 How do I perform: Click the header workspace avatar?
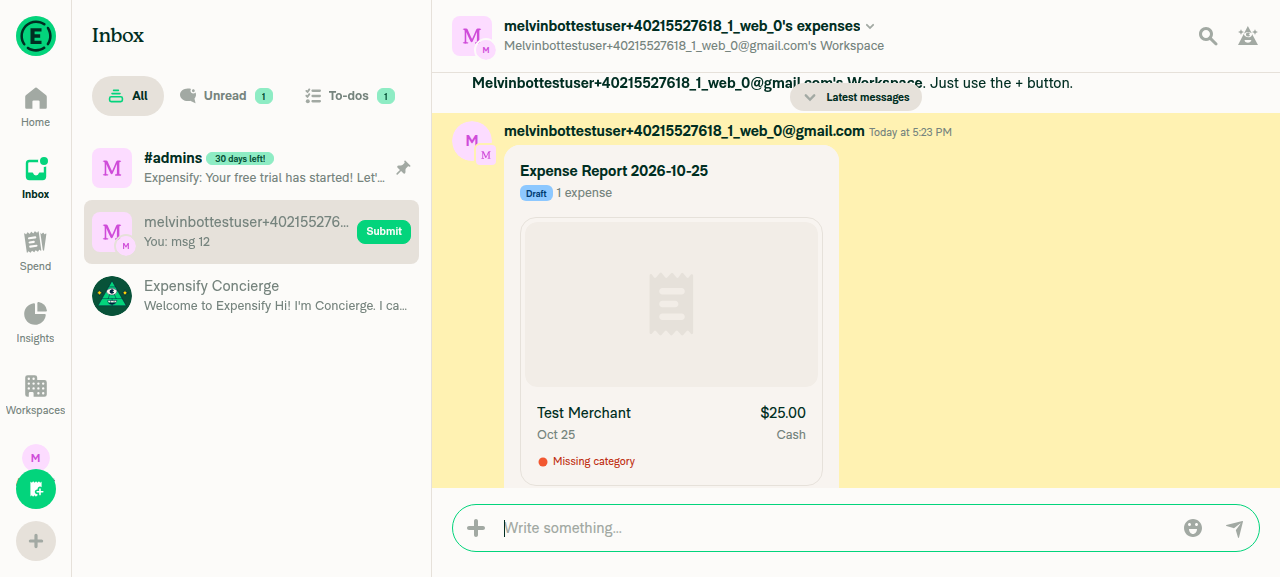click(472, 36)
